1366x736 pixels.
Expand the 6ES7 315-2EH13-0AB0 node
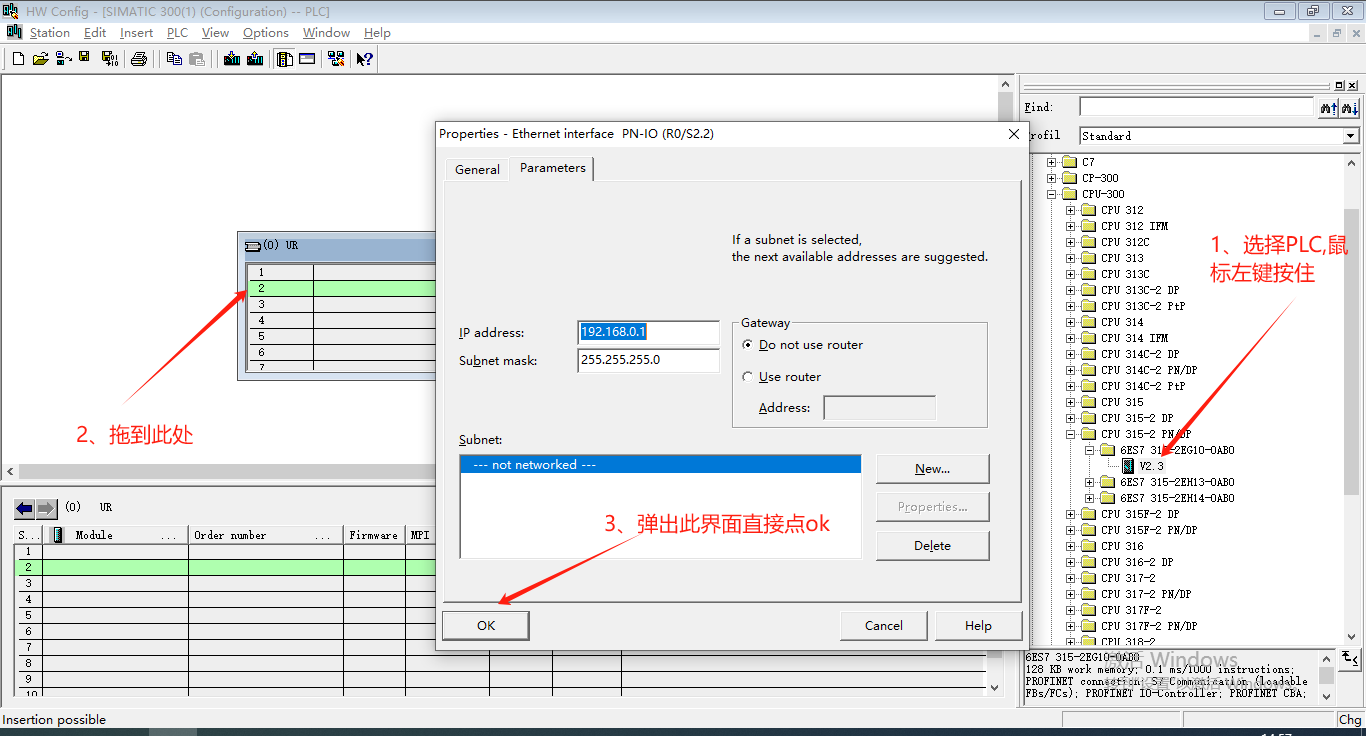[1090, 482]
